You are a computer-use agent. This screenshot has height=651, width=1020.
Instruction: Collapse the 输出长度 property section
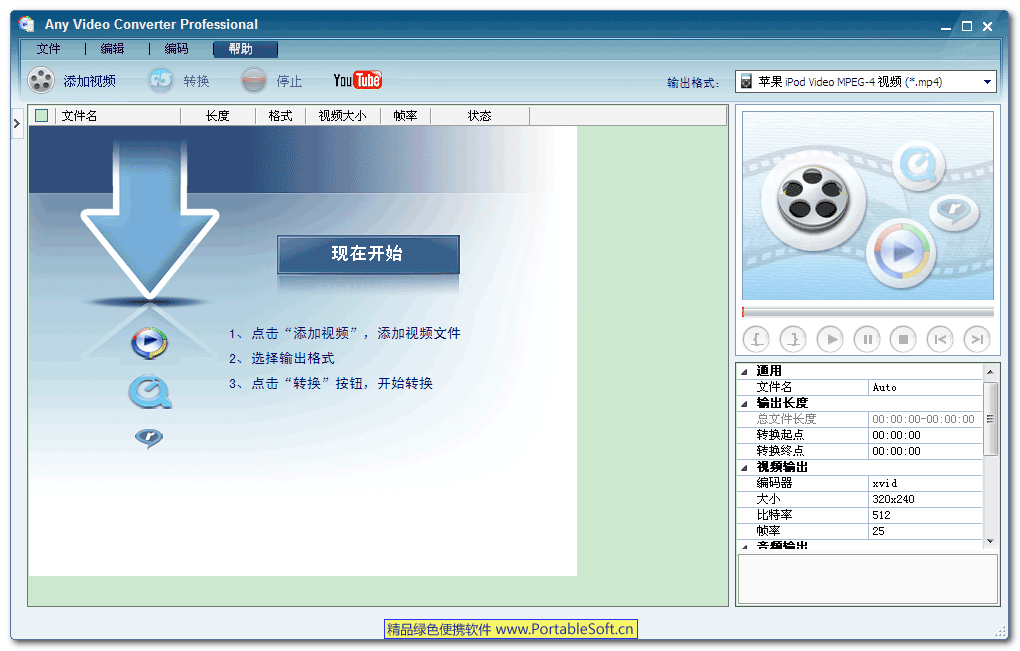click(745, 404)
